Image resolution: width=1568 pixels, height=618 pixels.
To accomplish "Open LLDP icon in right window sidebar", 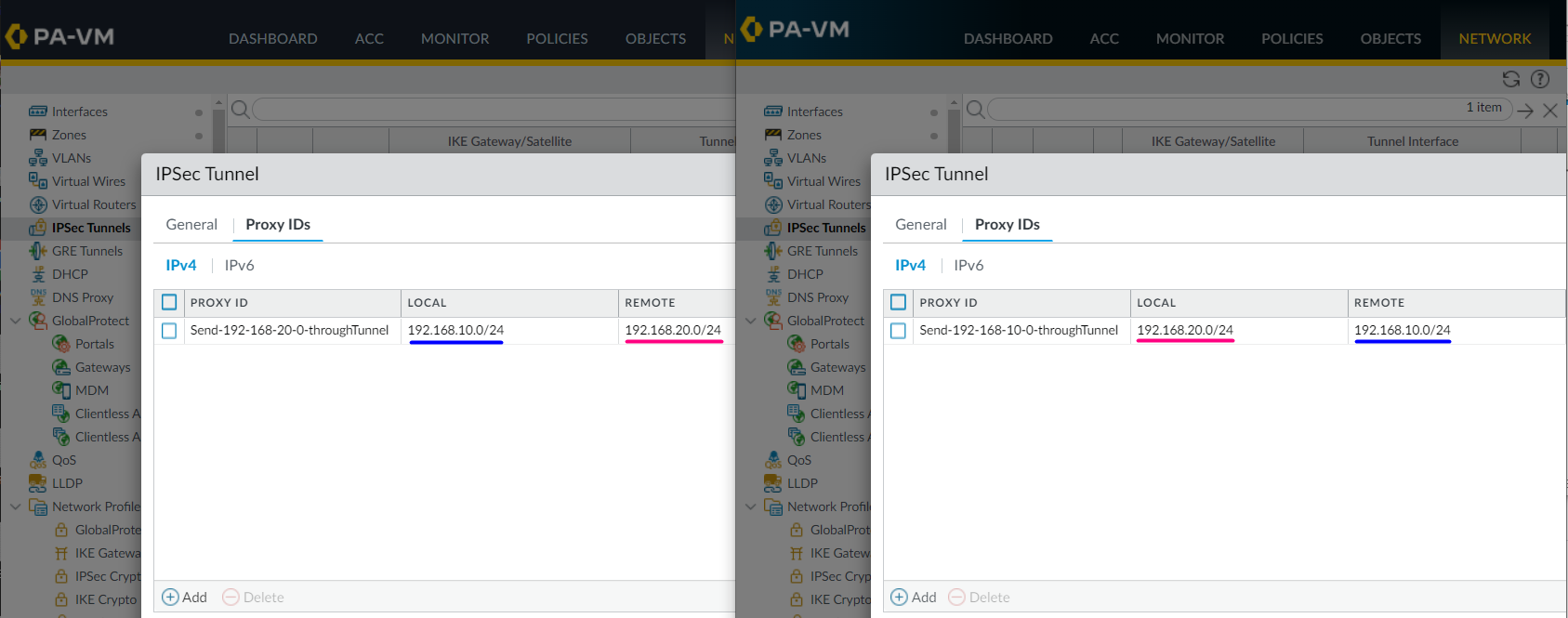I will [x=773, y=483].
